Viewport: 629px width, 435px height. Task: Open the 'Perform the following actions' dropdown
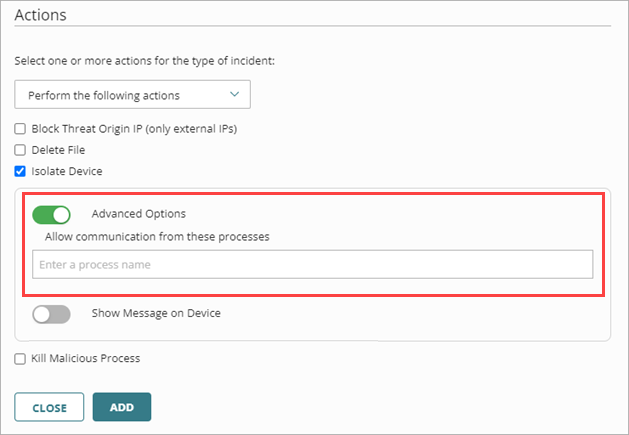[x=131, y=95]
